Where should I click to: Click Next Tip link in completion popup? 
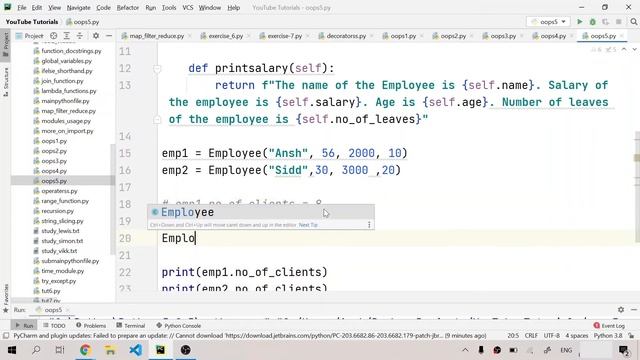(308, 225)
